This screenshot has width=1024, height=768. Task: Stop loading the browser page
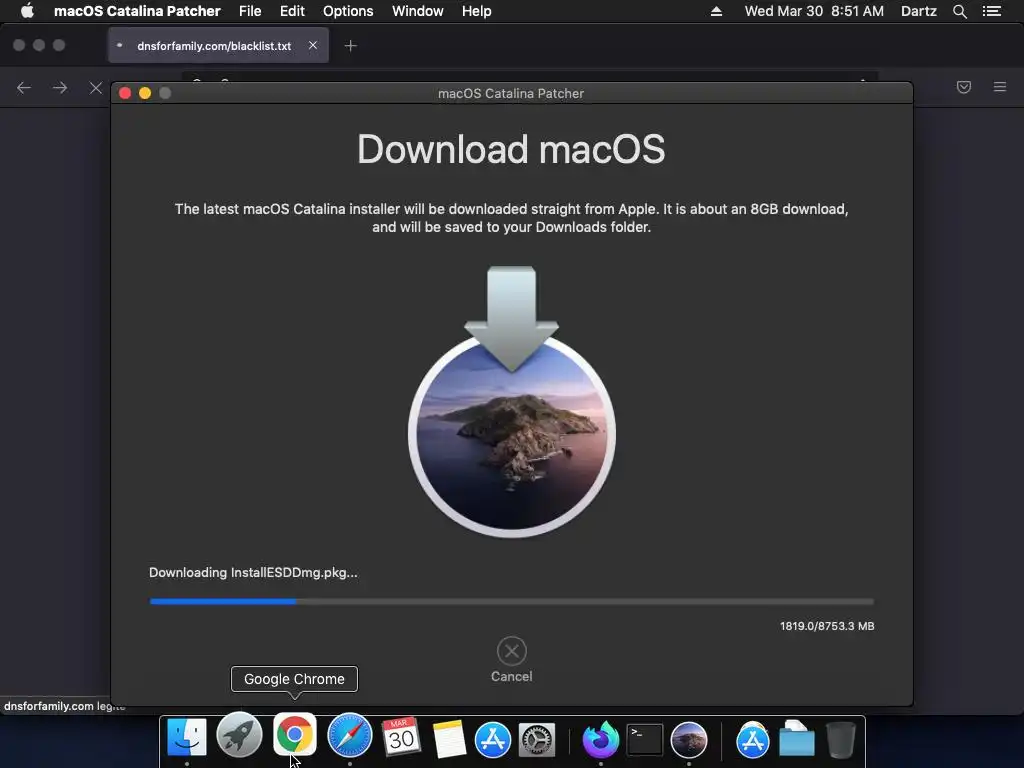coord(96,88)
